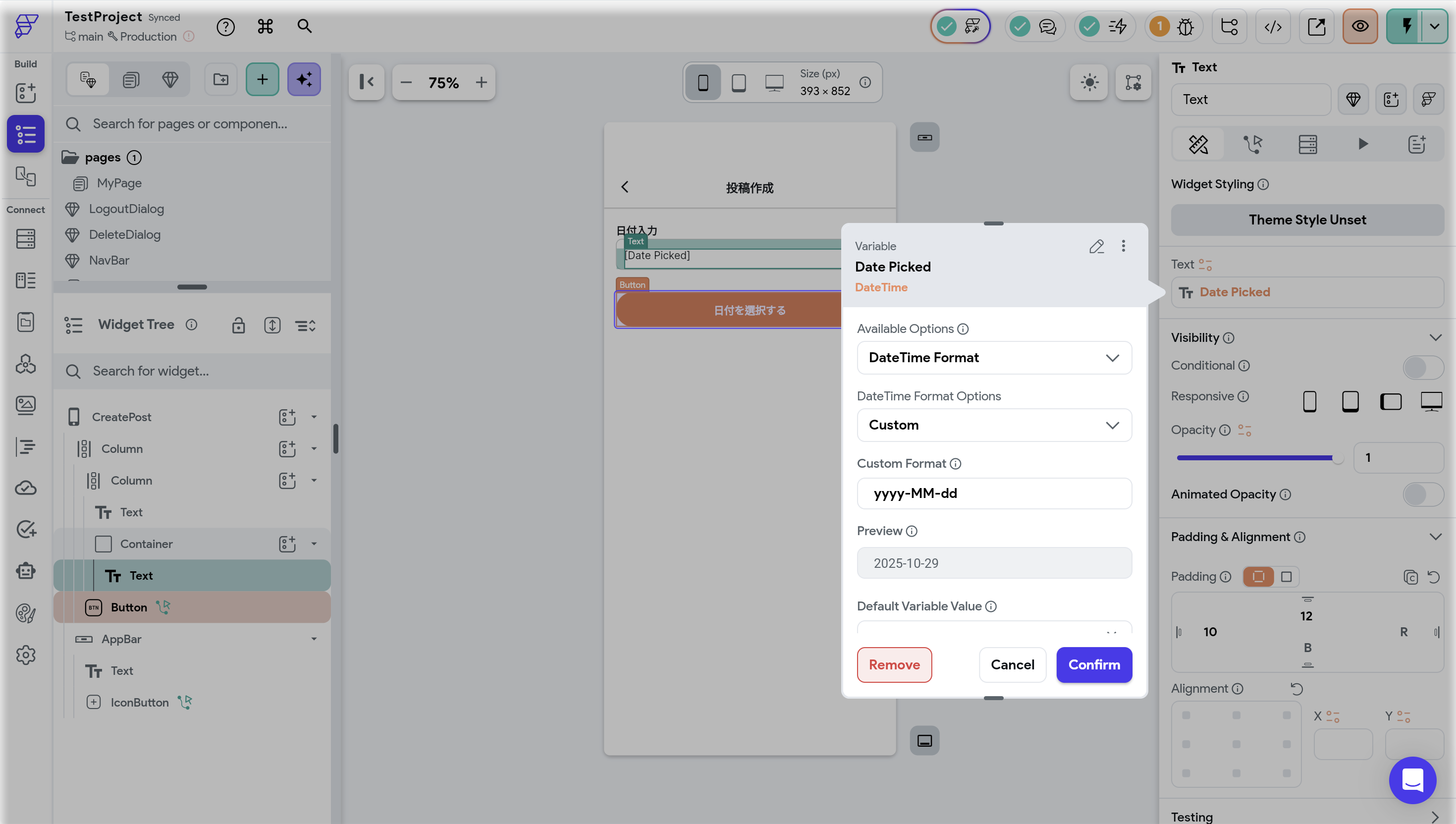Open the DateTime Format Options dropdown
The image size is (1456, 824).
pos(994,425)
